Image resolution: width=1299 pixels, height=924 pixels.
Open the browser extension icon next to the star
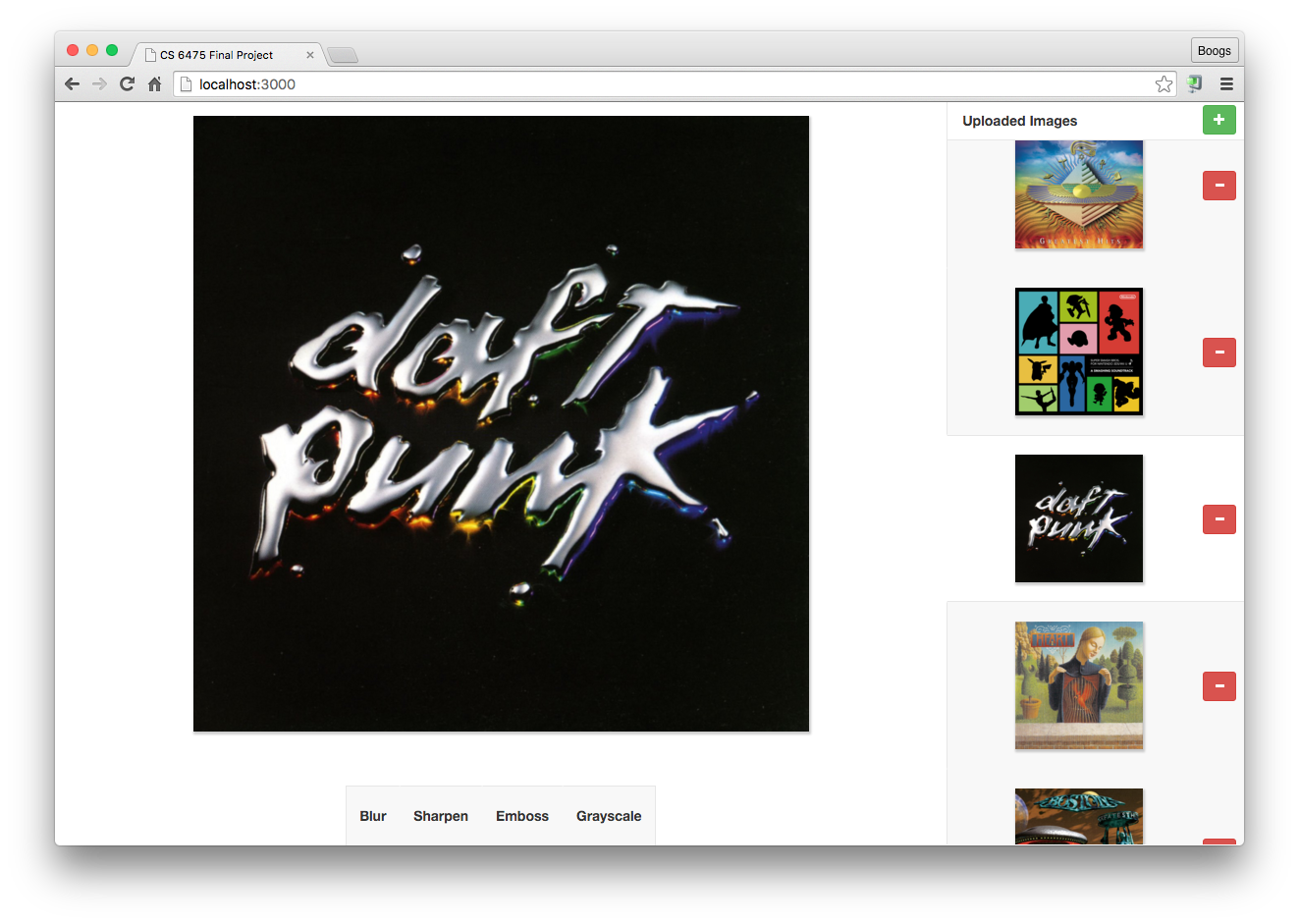pyautogui.click(x=1195, y=84)
